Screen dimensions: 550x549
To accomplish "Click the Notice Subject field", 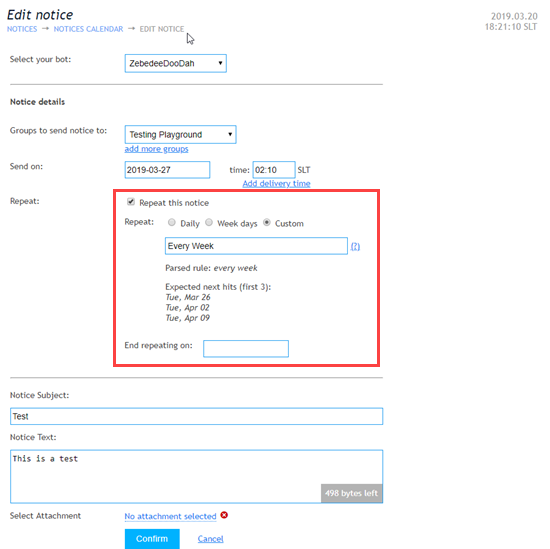I will point(196,416).
